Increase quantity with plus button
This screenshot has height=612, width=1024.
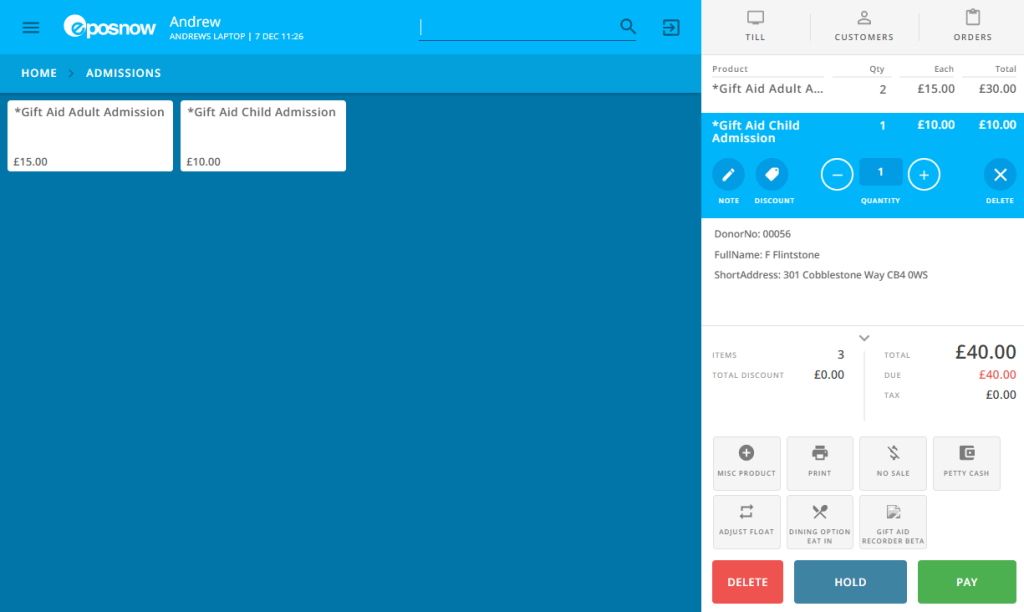924,175
